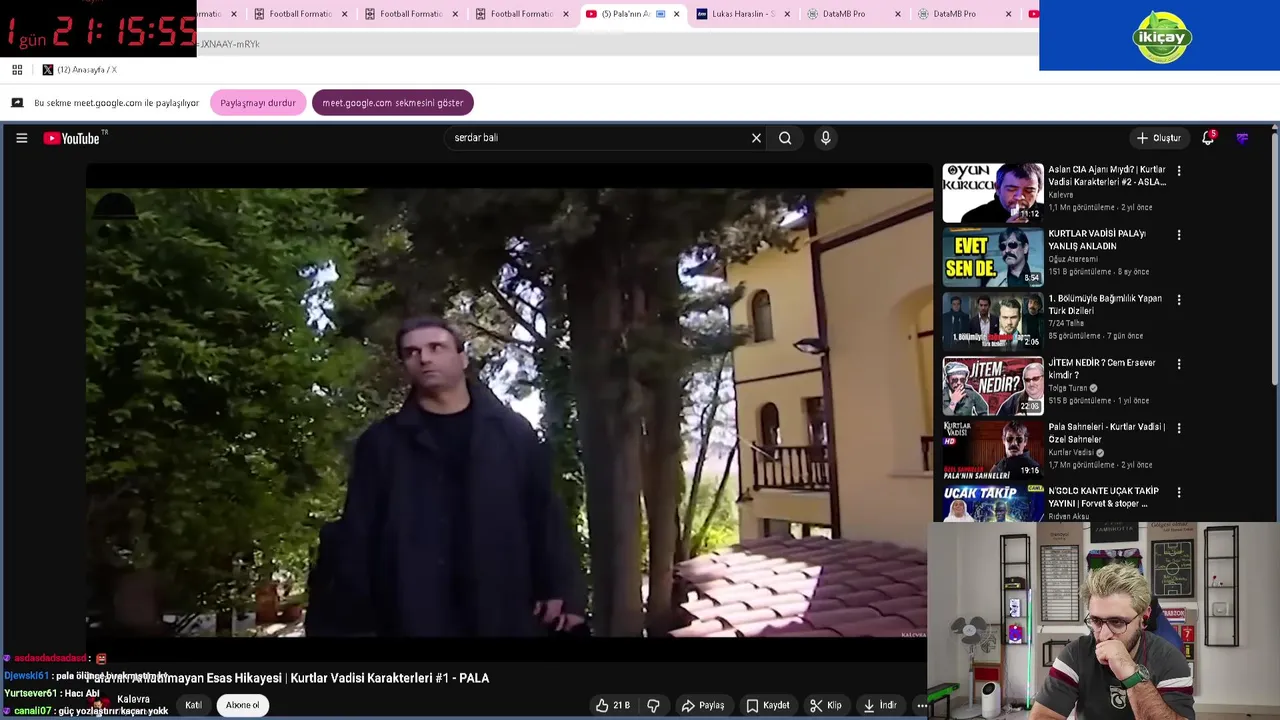Dislike the video with thumbs-down icon
This screenshot has width=1280, height=720.
point(653,705)
